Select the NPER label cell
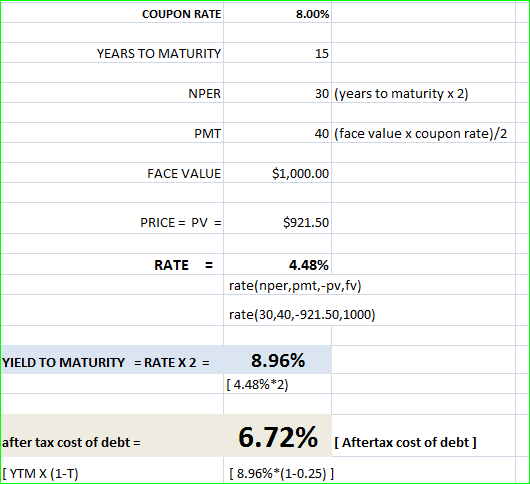 pos(204,94)
